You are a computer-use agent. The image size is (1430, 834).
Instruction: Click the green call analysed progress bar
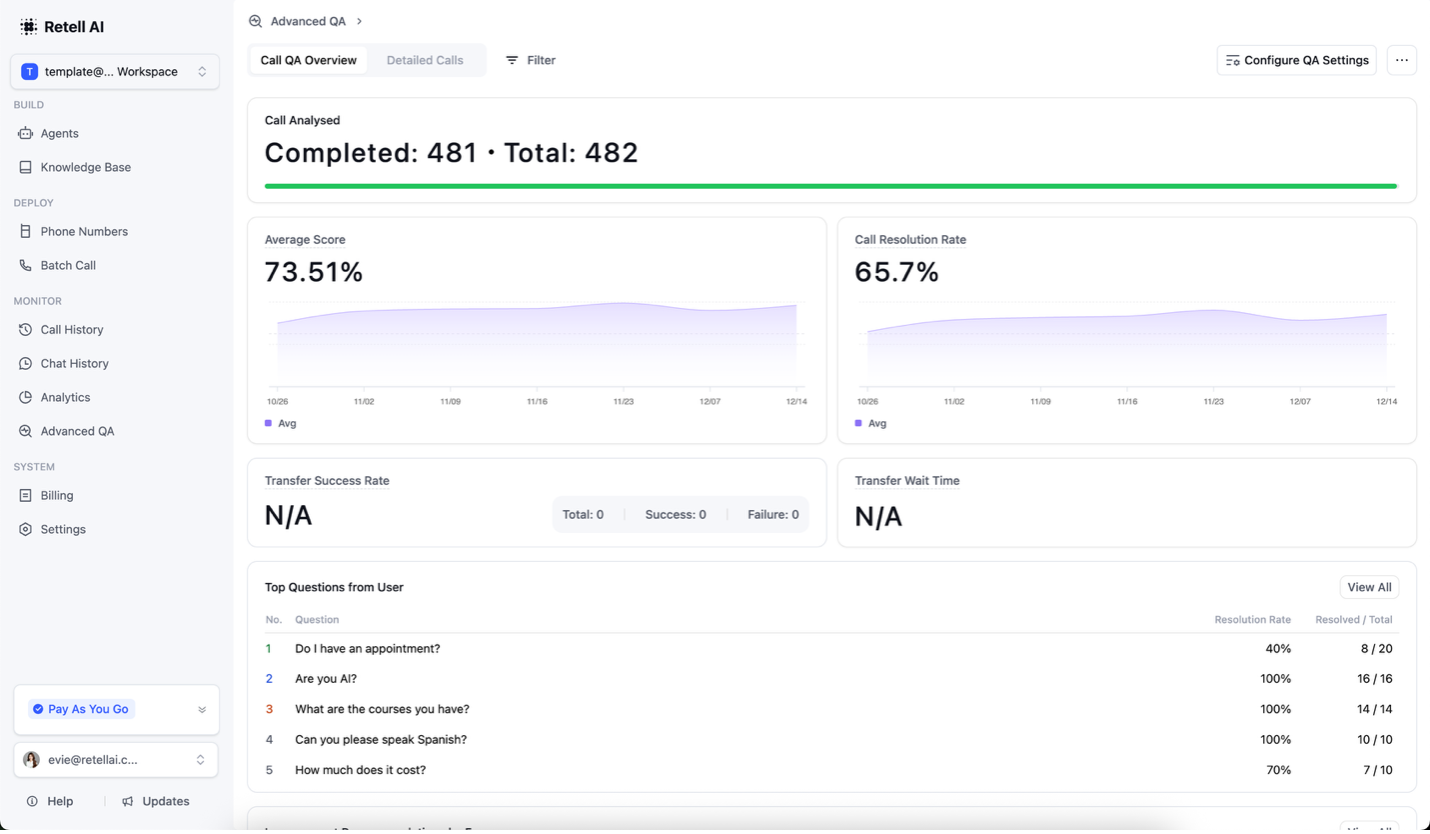point(830,186)
